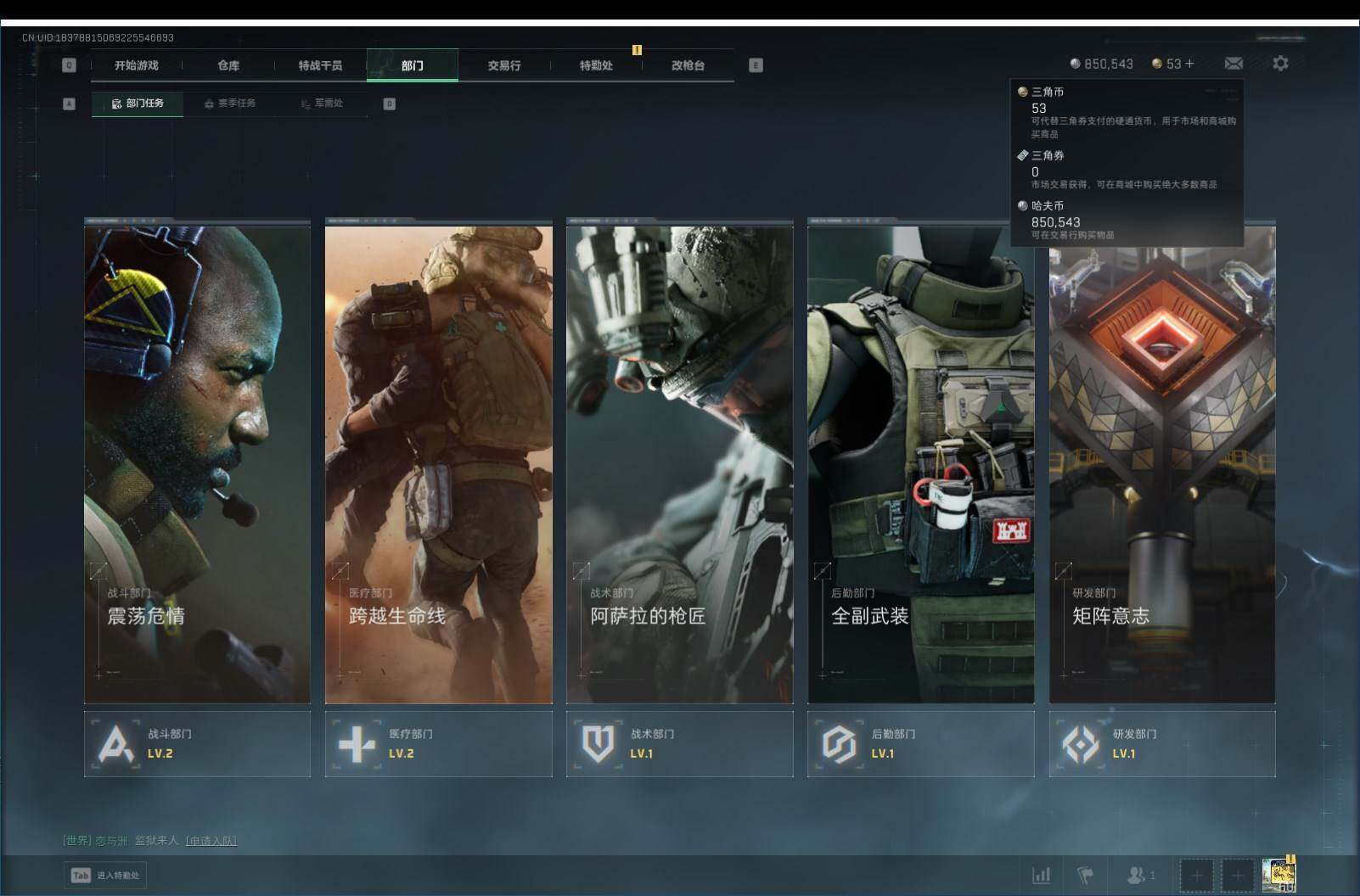
Task: Click the first empty squad slot plus
Action: [1196, 875]
